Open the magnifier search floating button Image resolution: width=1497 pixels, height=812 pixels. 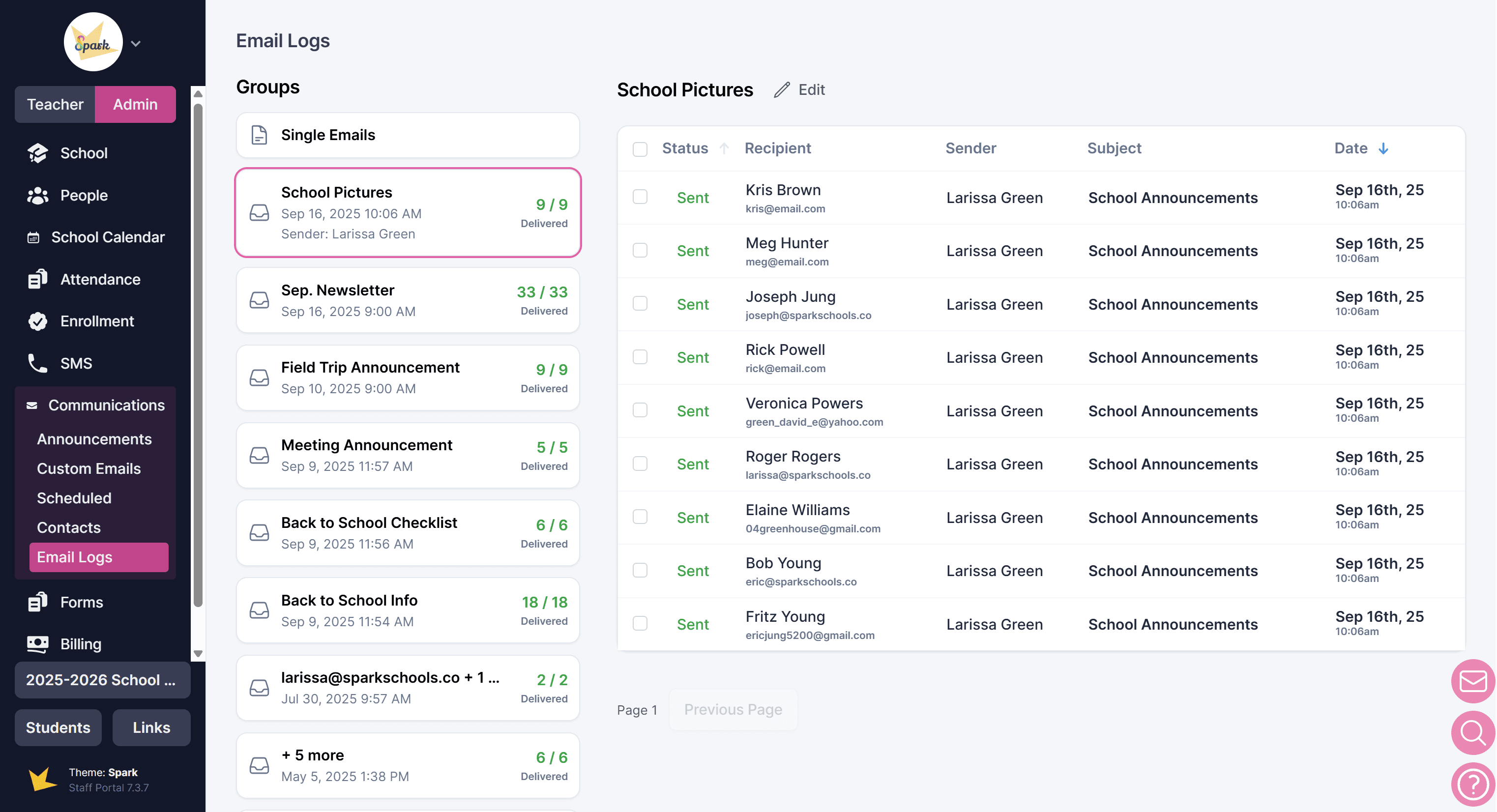(x=1472, y=732)
